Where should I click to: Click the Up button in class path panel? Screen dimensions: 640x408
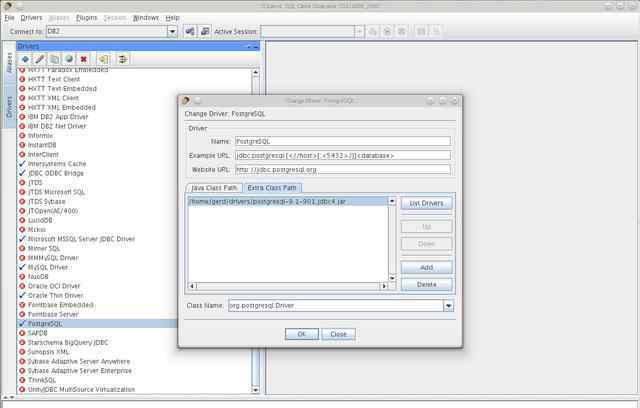pos(427,227)
